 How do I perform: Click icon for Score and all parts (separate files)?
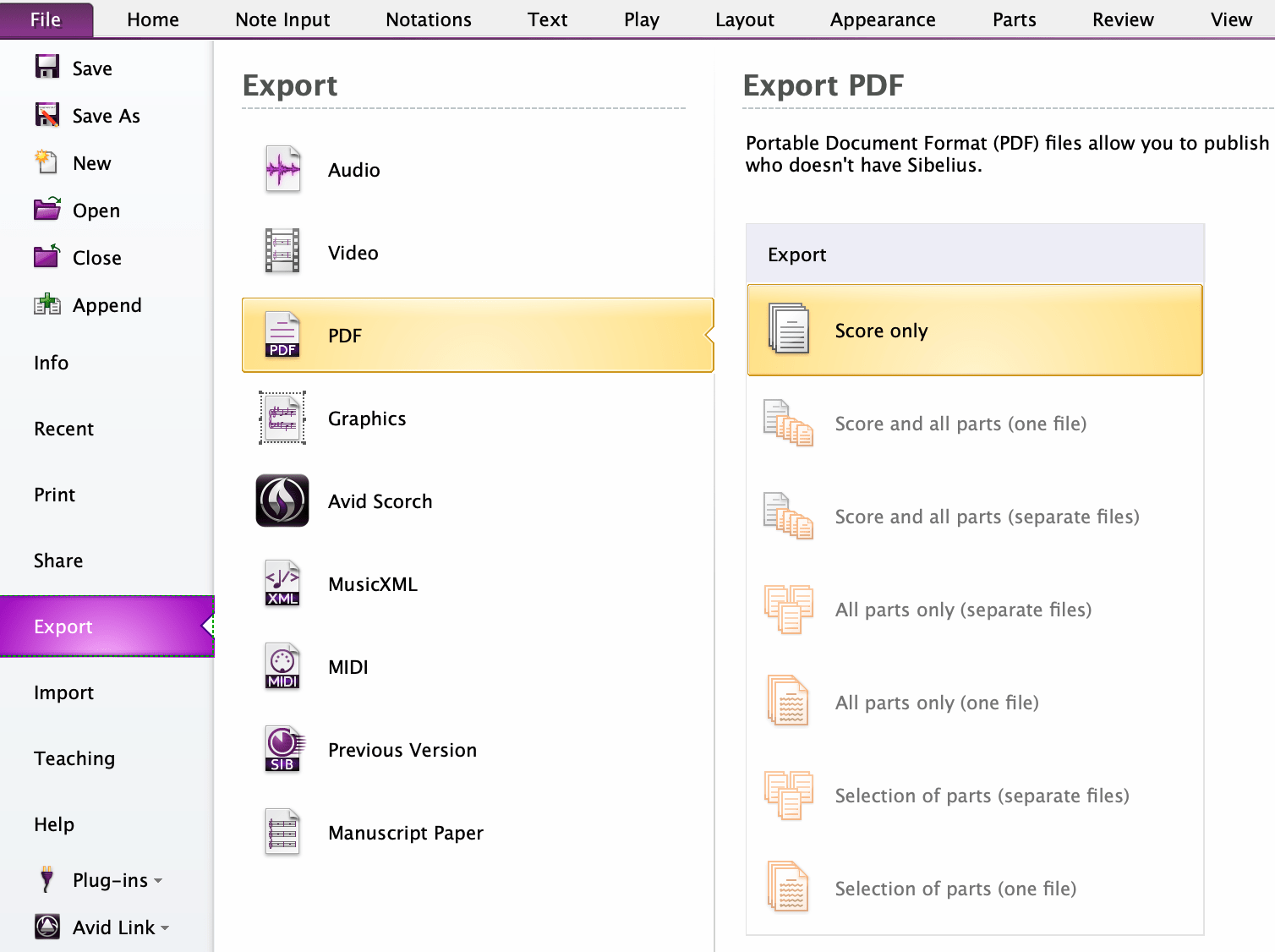[x=788, y=516]
